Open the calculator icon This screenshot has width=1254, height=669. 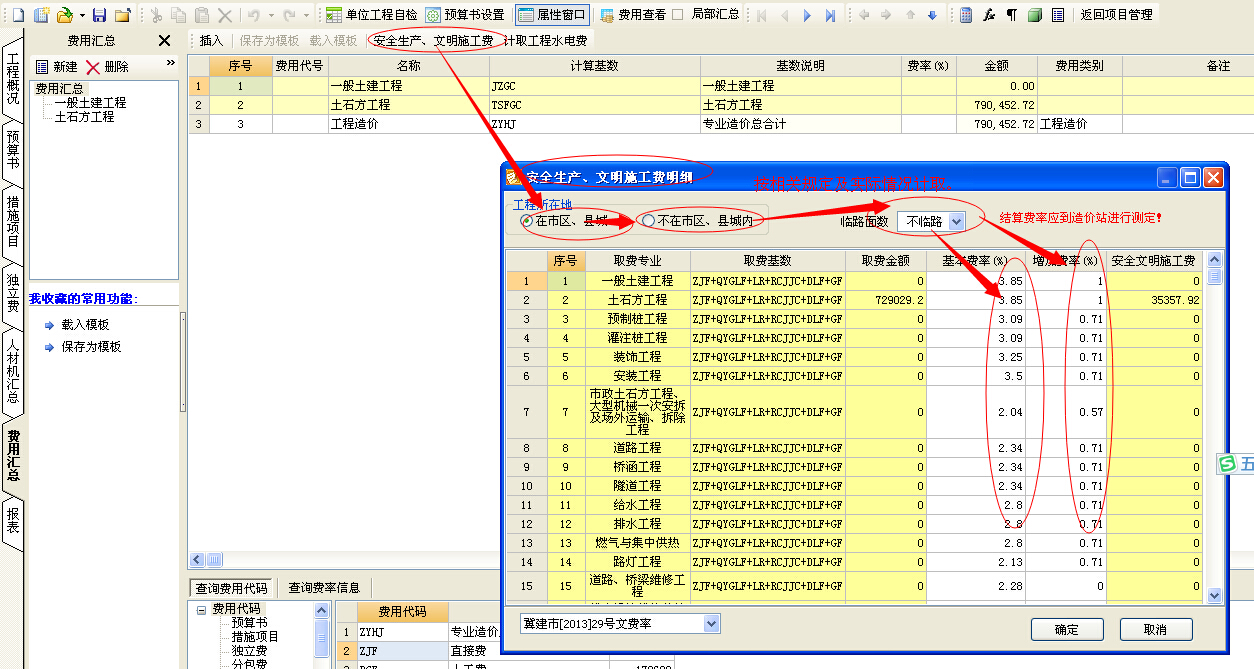pos(966,15)
